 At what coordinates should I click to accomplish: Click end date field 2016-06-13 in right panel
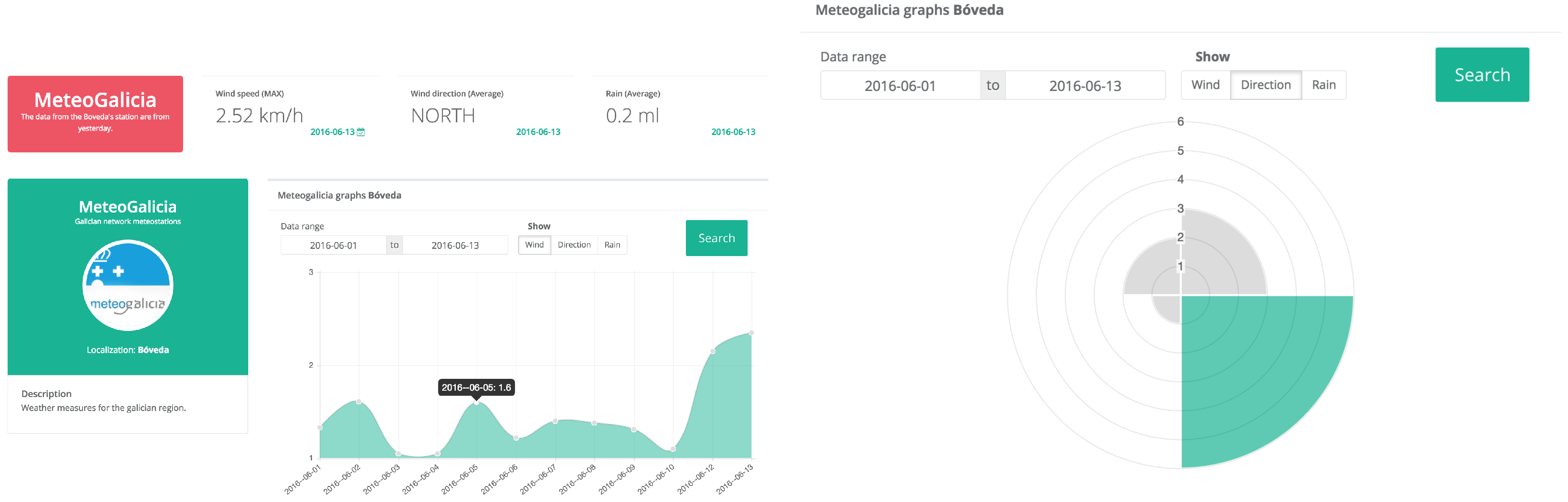[1086, 86]
